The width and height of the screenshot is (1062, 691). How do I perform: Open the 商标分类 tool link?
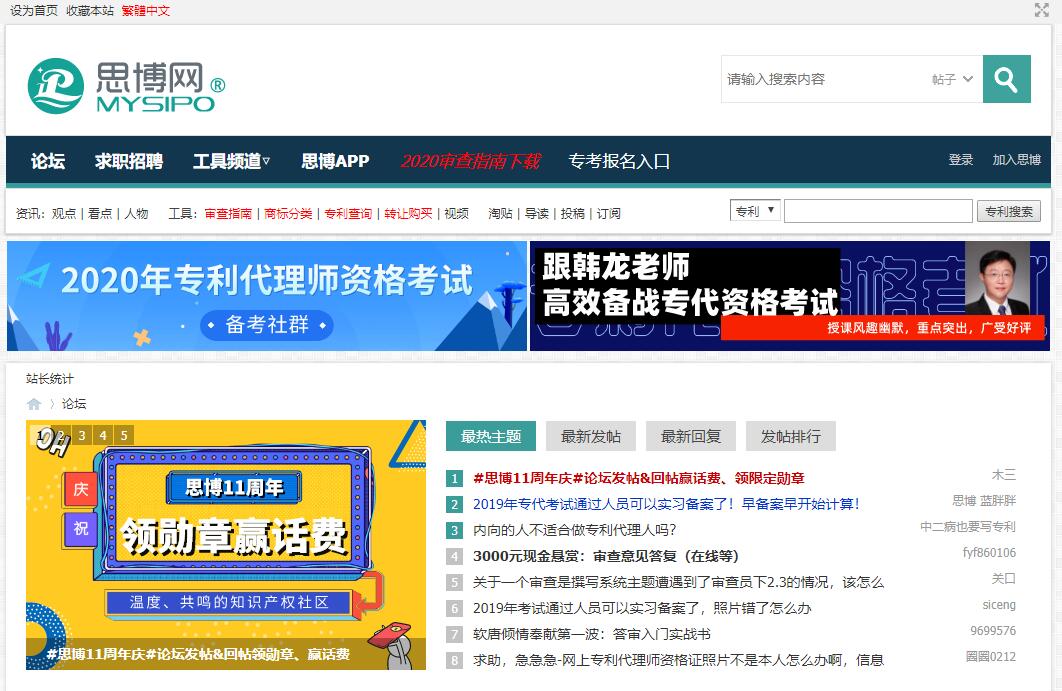288,213
